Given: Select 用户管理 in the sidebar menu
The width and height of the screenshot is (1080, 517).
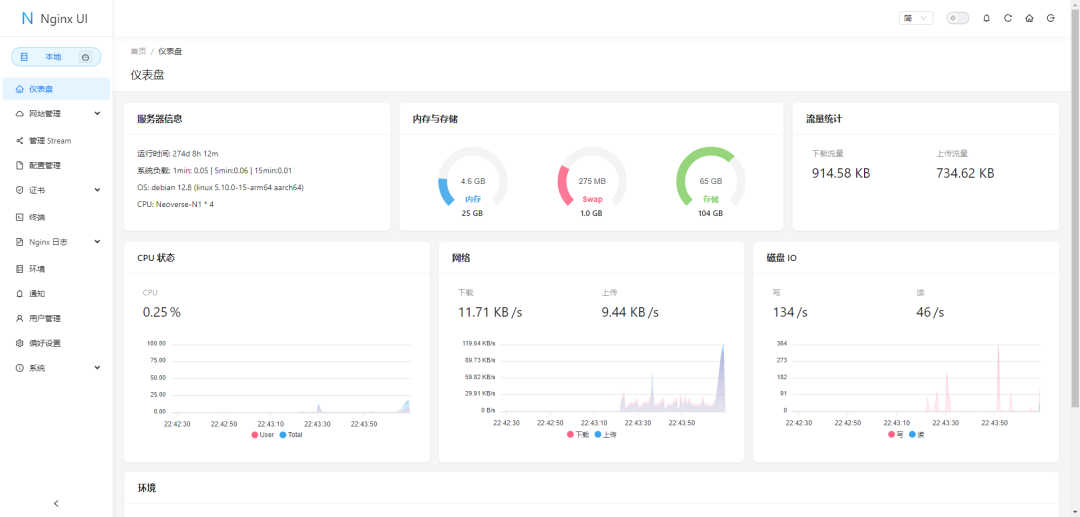Looking at the screenshot, I should tap(44, 318).
